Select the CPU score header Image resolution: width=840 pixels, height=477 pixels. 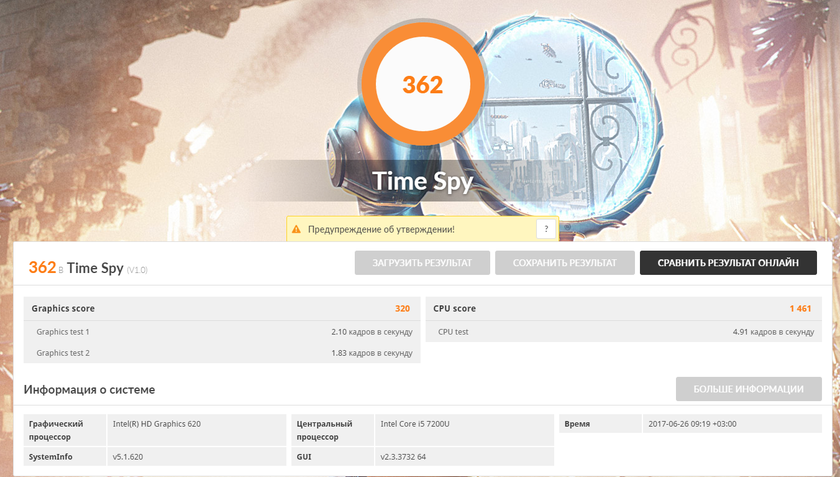pos(455,309)
